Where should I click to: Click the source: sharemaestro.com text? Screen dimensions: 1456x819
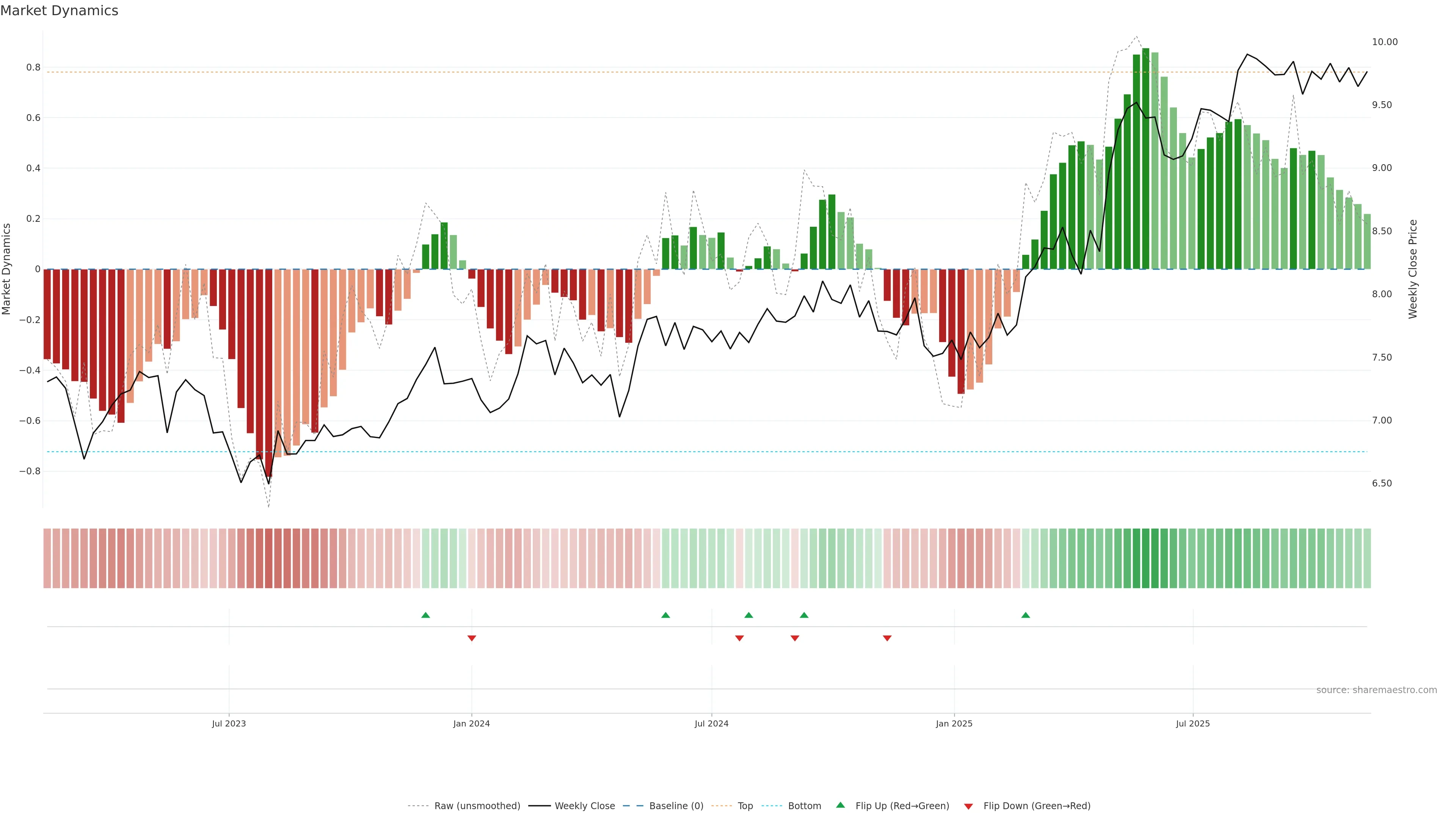tap(1376, 690)
